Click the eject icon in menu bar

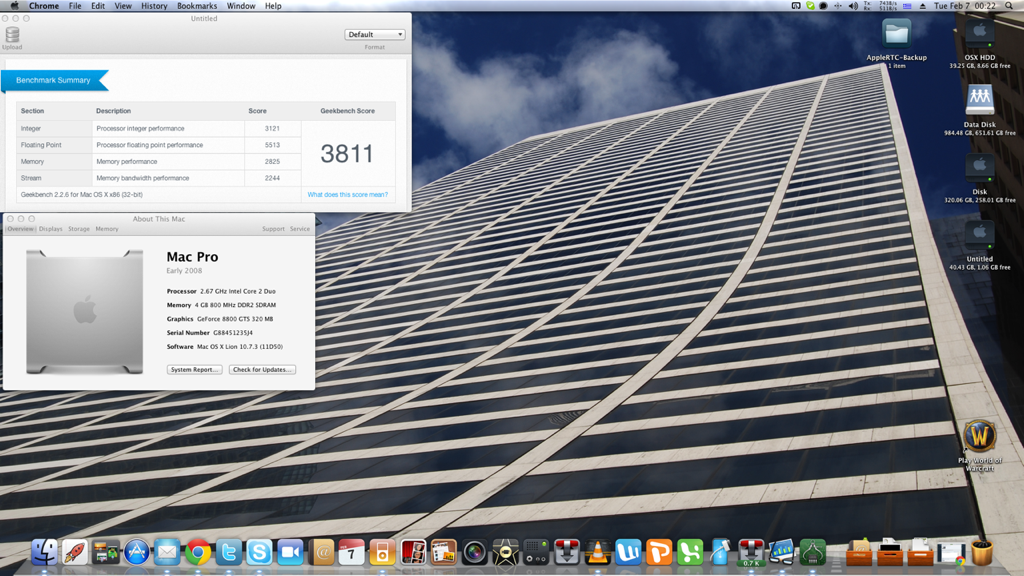coord(923,6)
